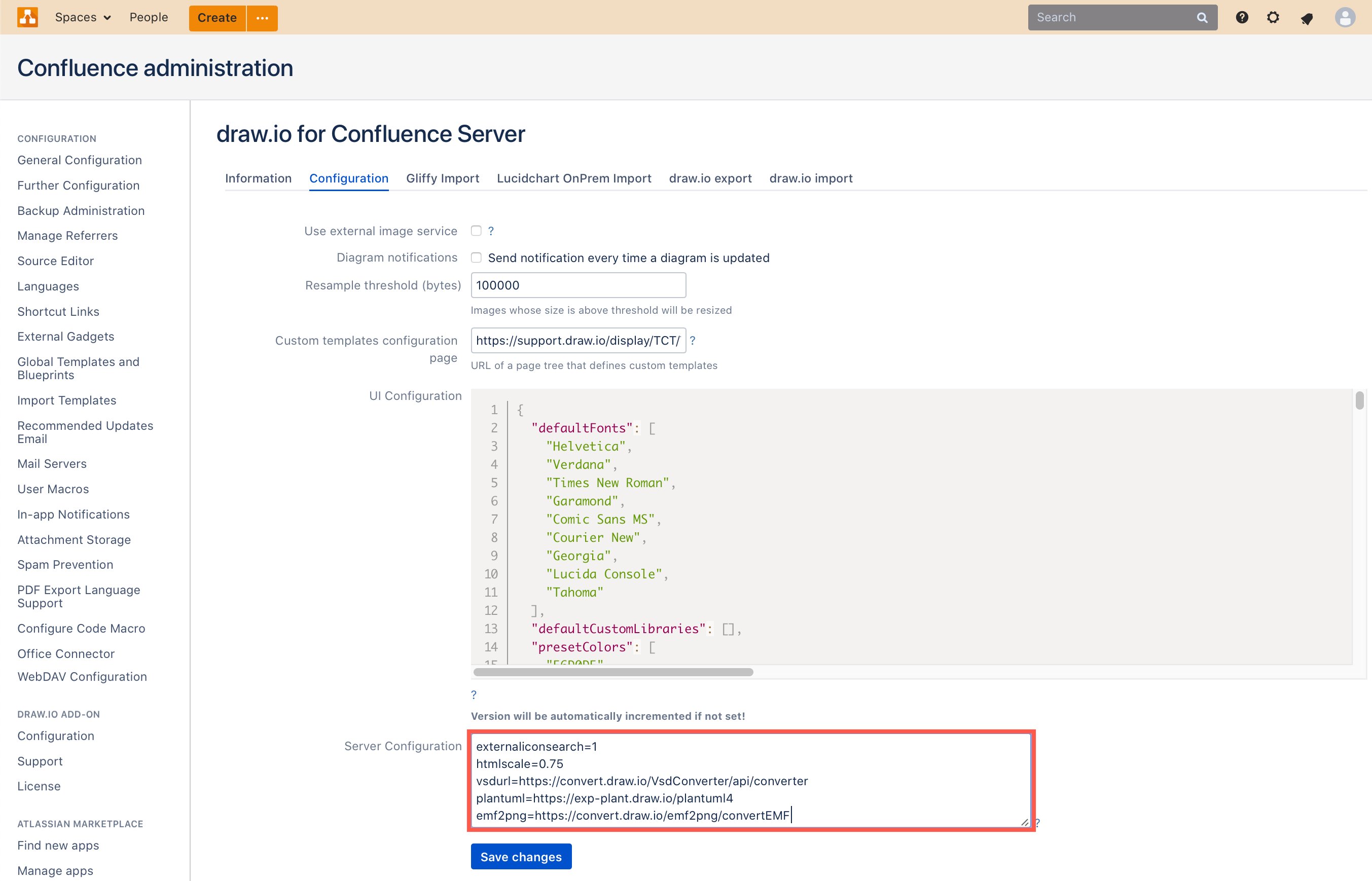Click the ellipsis next to Create button
The height and width of the screenshot is (881, 1372).
pyautogui.click(x=262, y=18)
